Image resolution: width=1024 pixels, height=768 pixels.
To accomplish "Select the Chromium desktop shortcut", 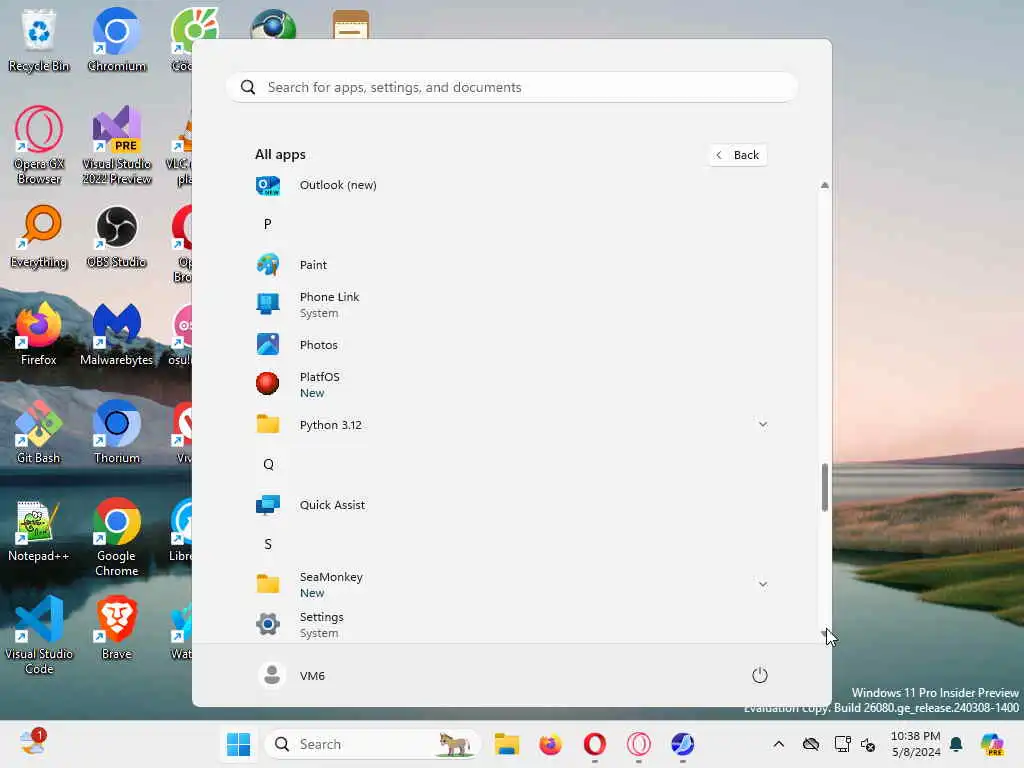I will click(x=117, y=39).
